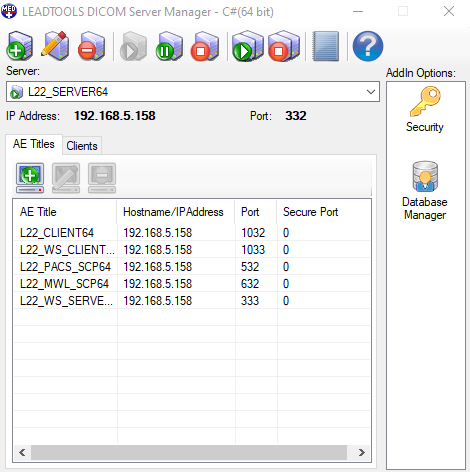Click the disabled Edit AE Title icon

point(66,178)
